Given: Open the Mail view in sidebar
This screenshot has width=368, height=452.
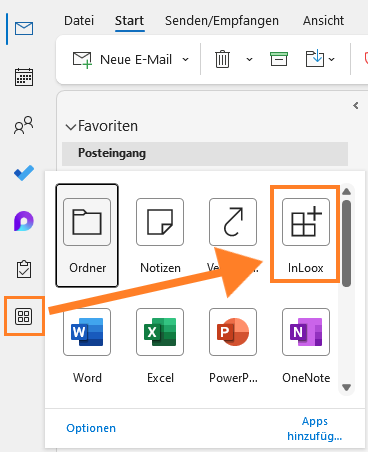Looking at the screenshot, I should (24, 29).
